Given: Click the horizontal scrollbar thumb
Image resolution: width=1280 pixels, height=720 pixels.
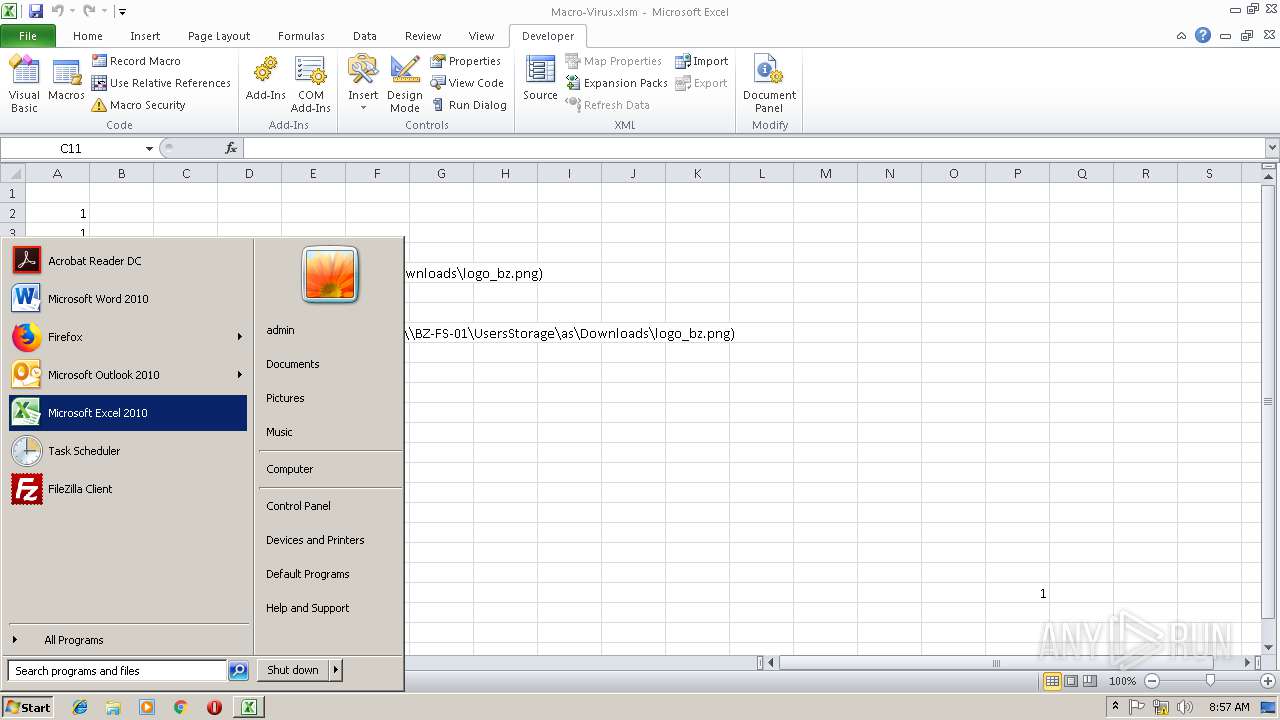Looking at the screenshot, I should click(x=996, y=663).
